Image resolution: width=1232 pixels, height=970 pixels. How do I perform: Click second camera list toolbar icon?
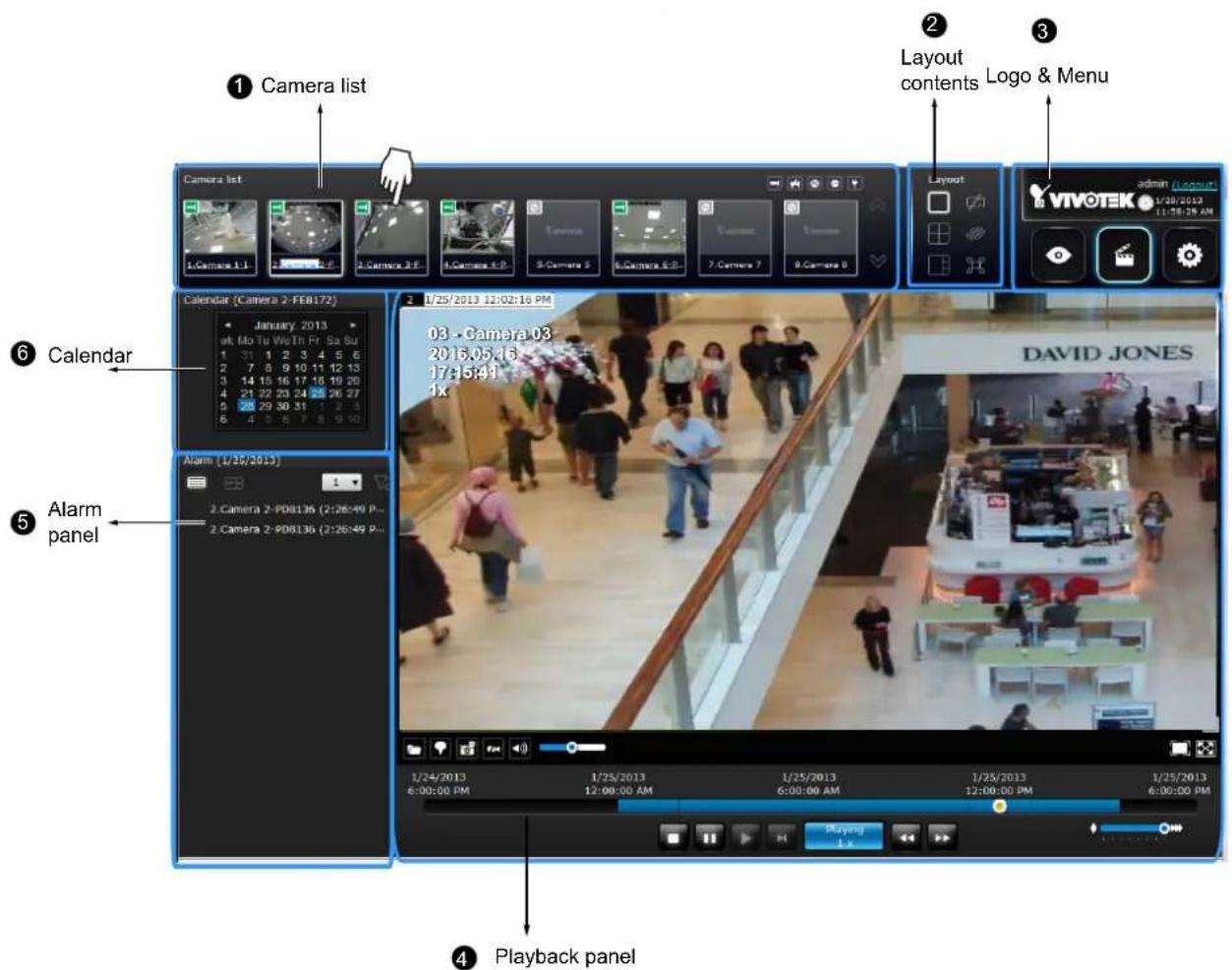click(x=795, y=183)
